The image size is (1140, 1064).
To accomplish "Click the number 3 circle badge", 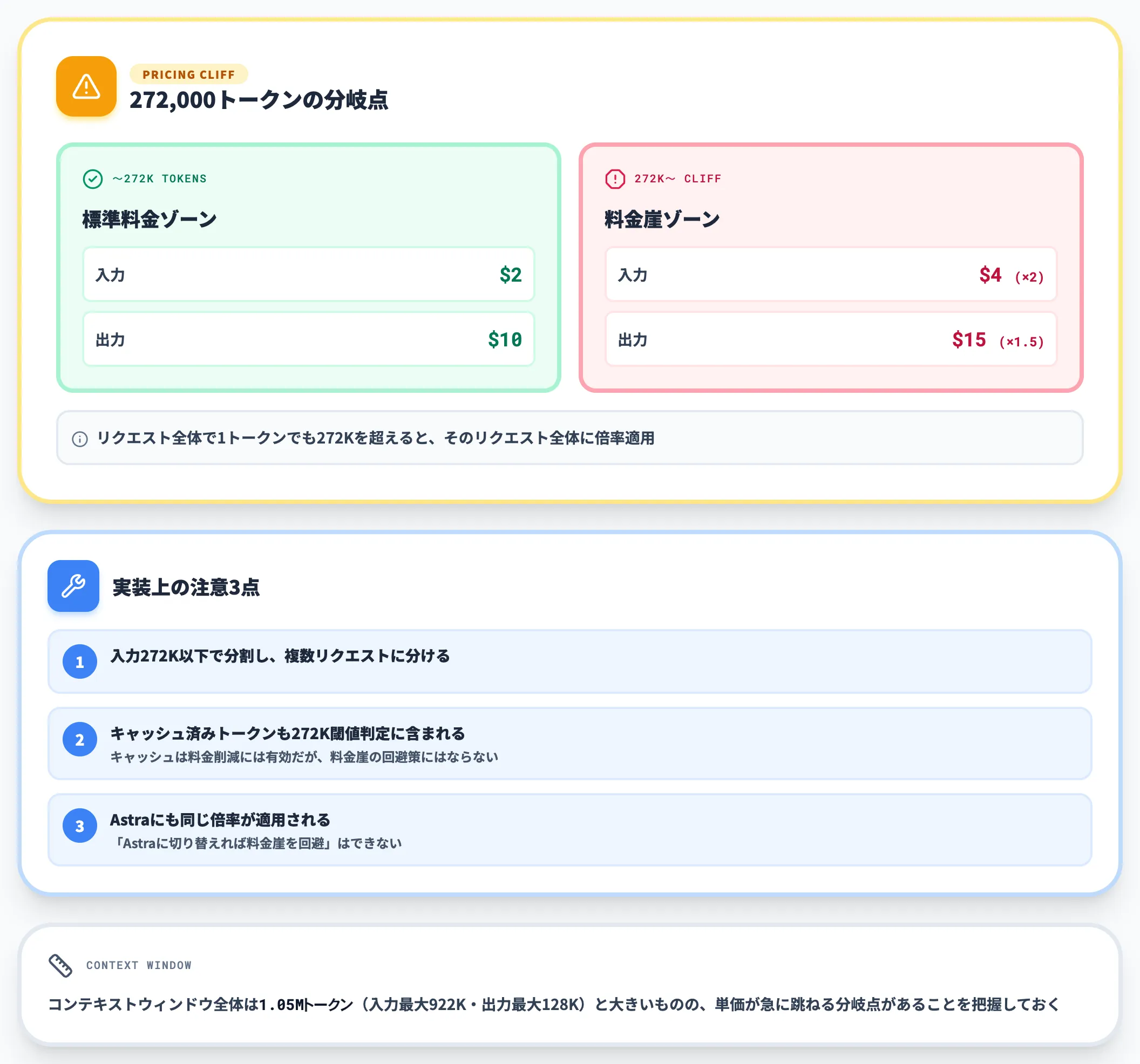I will pyautogui.click(x=80, y=826).
